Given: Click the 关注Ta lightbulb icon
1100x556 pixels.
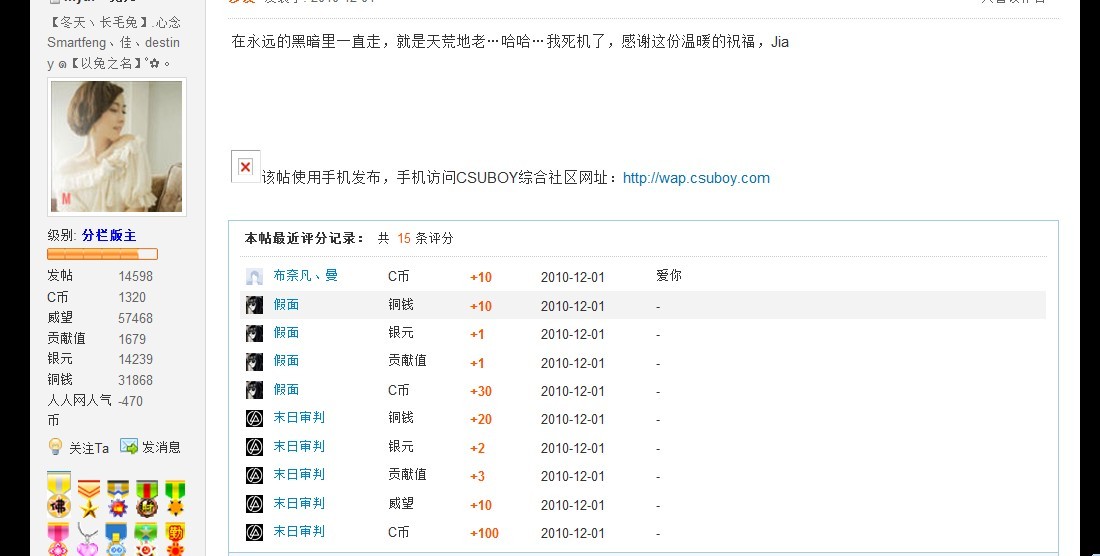Looking at the screenshot, I should click(x=55, y=447).
